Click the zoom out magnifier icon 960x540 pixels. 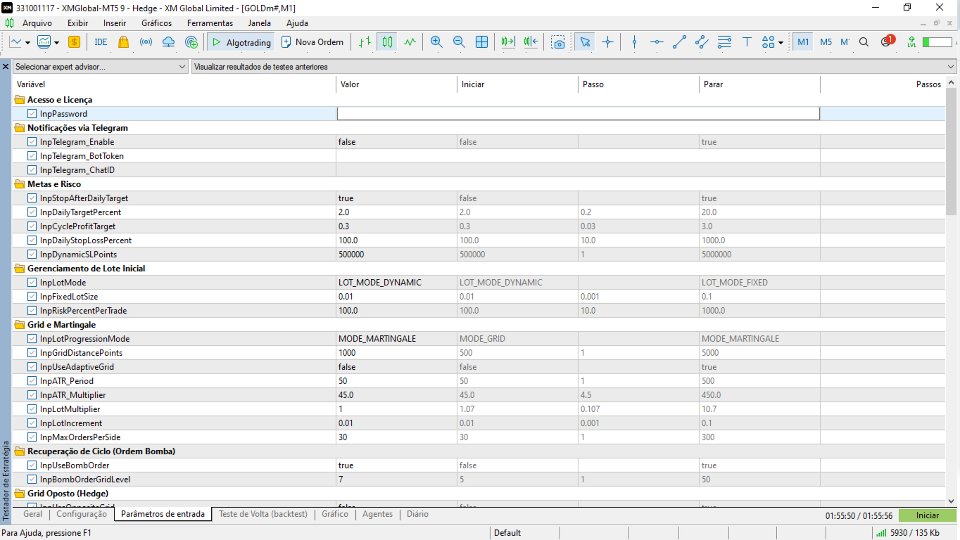459,42
